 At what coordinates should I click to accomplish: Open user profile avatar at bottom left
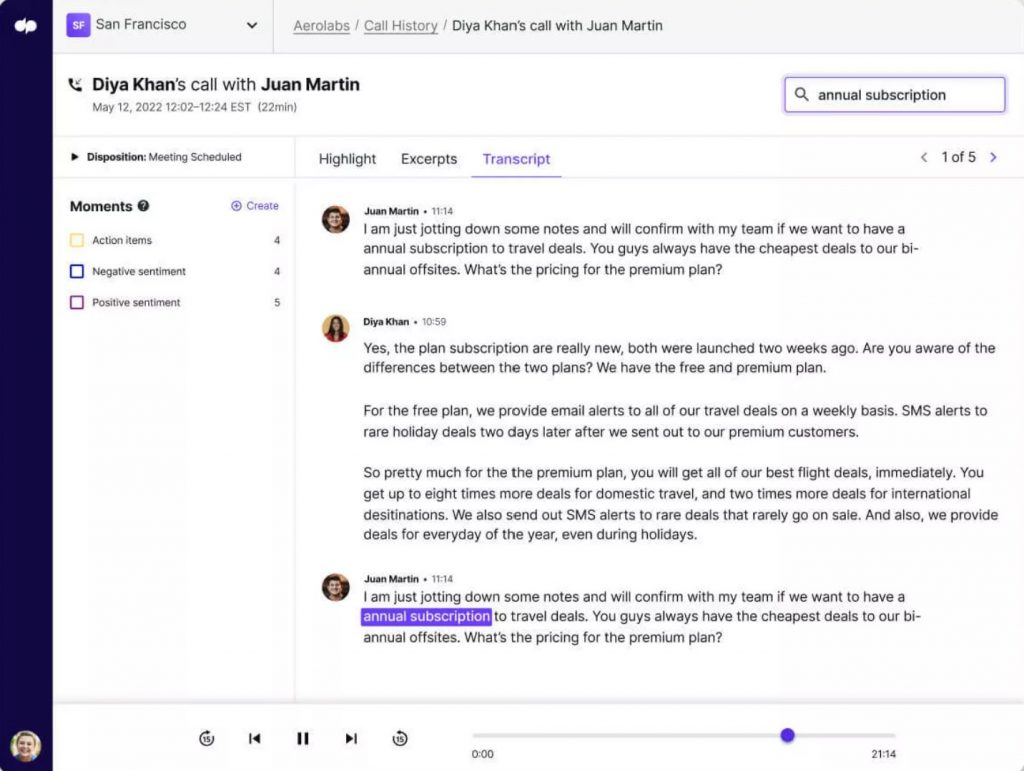[x=26, y=745]
